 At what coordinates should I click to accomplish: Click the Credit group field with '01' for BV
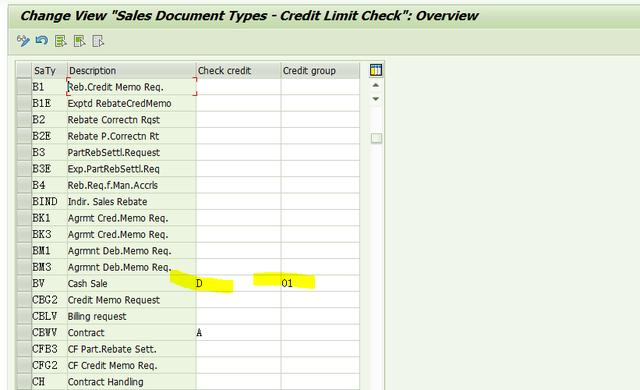click(x=320, y=284)
